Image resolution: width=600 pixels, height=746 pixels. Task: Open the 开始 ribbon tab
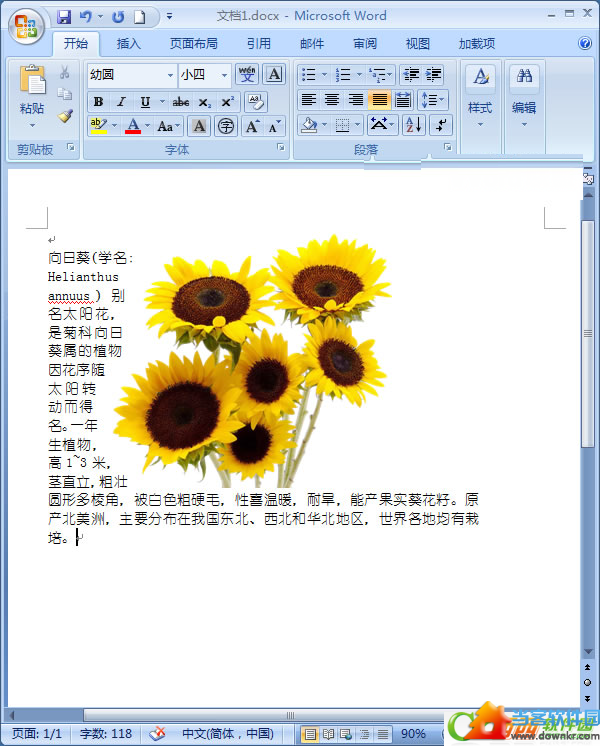pyautogui.click(x=76, y=44)
